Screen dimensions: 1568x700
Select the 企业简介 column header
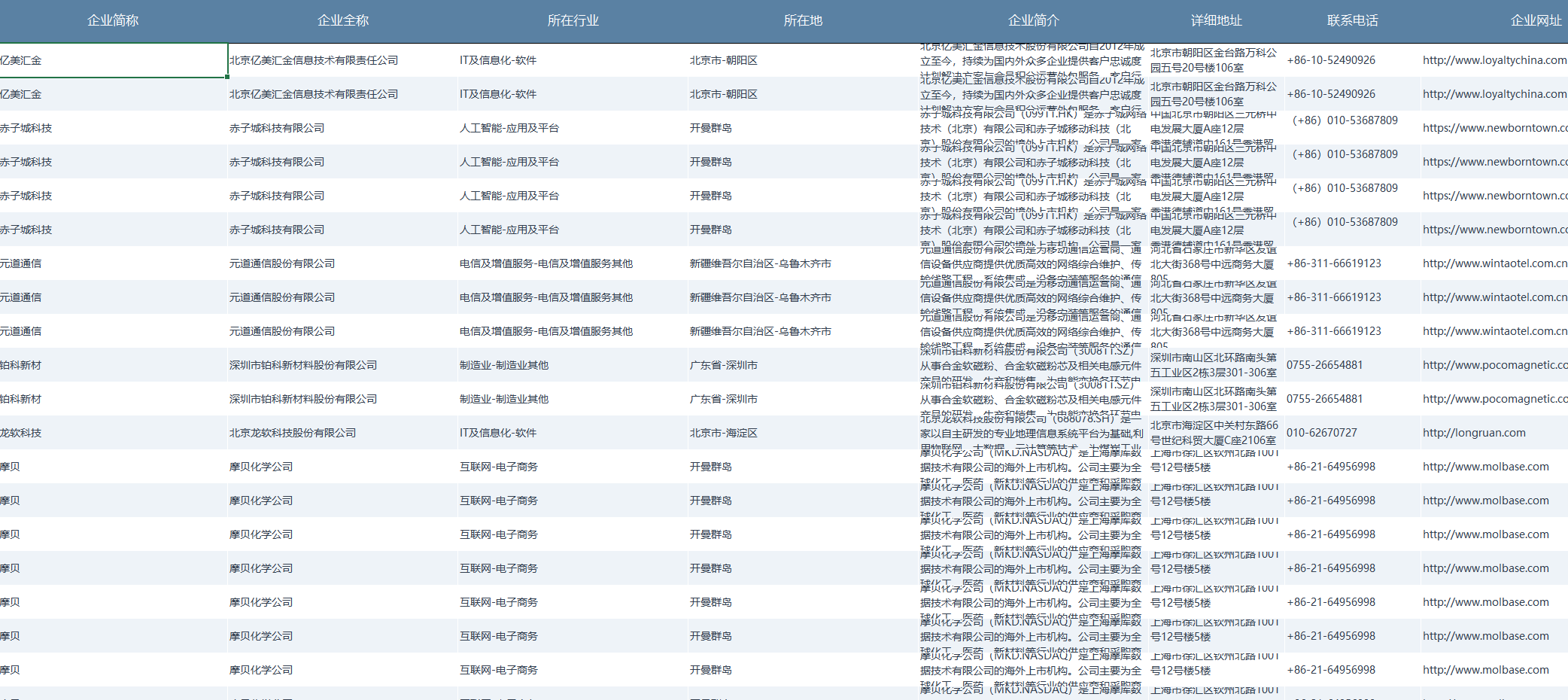tap(1033, 20)
